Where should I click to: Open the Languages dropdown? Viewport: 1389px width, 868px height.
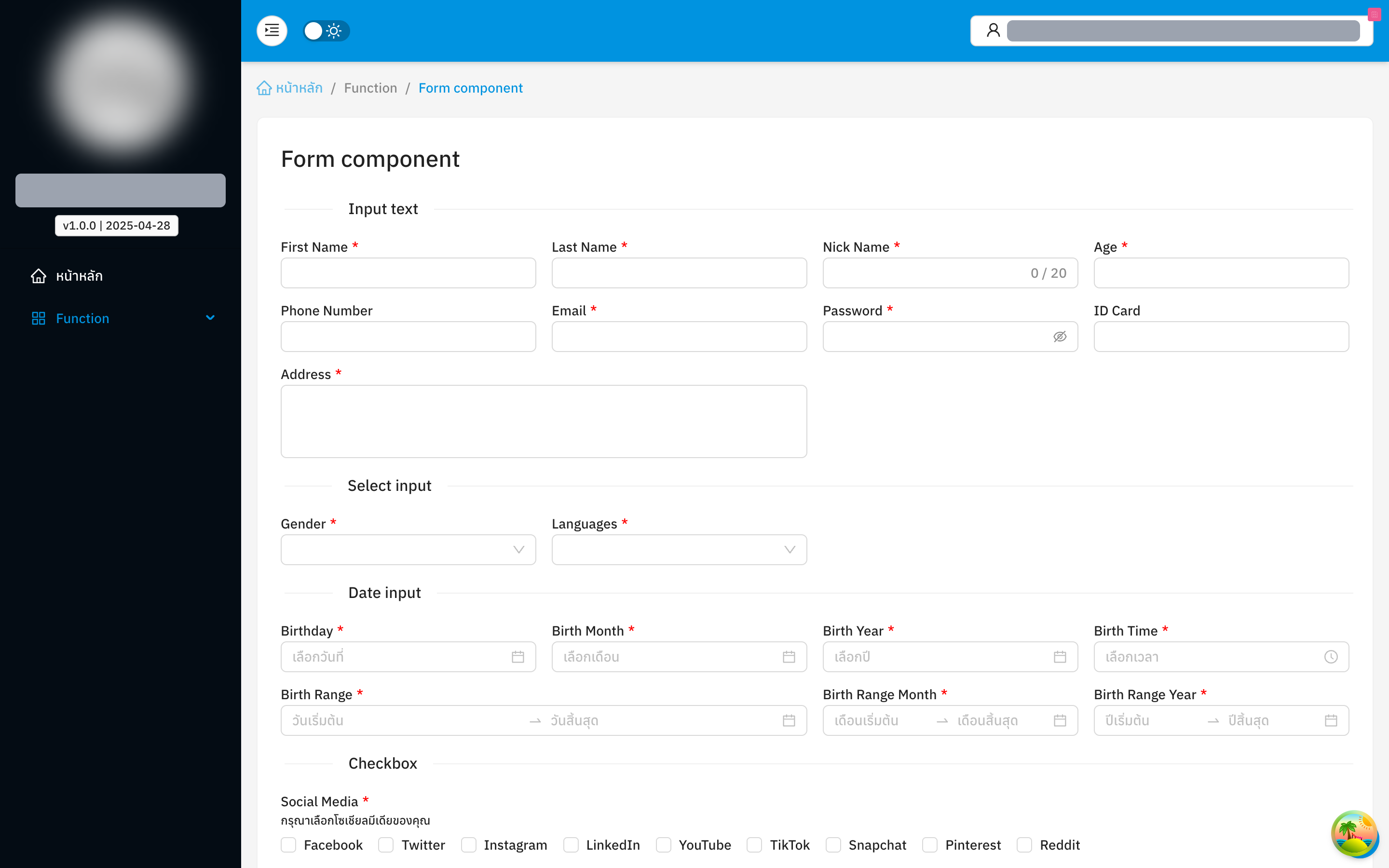[x=679, y=550]
